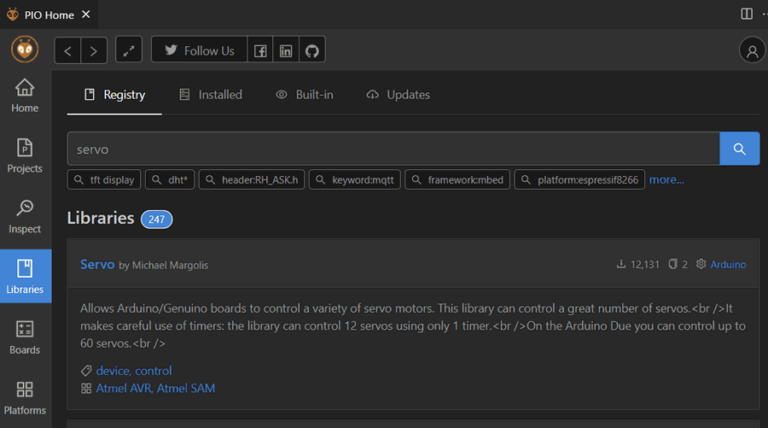Open the user account profile icon
This screenshot has height=428, width=768.
pos(751,50)
